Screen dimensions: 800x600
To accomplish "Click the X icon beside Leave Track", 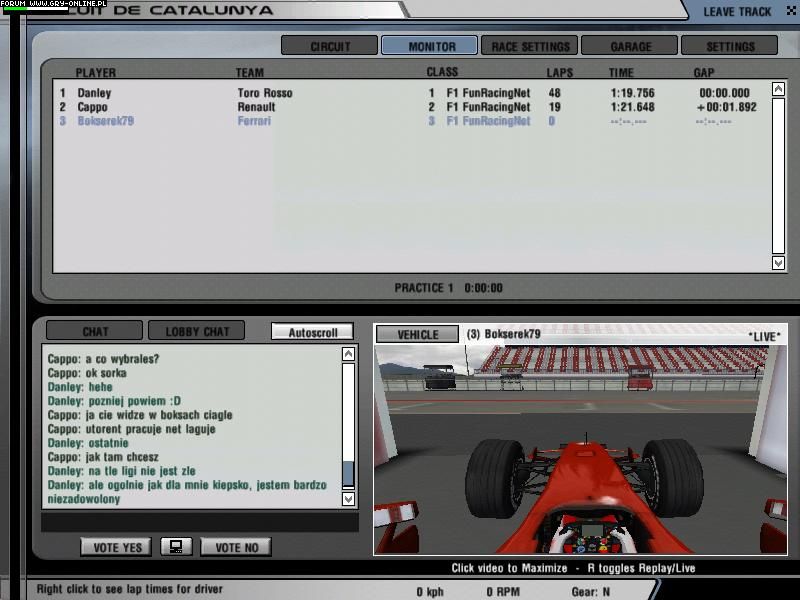I will click(x=791, y=11).
